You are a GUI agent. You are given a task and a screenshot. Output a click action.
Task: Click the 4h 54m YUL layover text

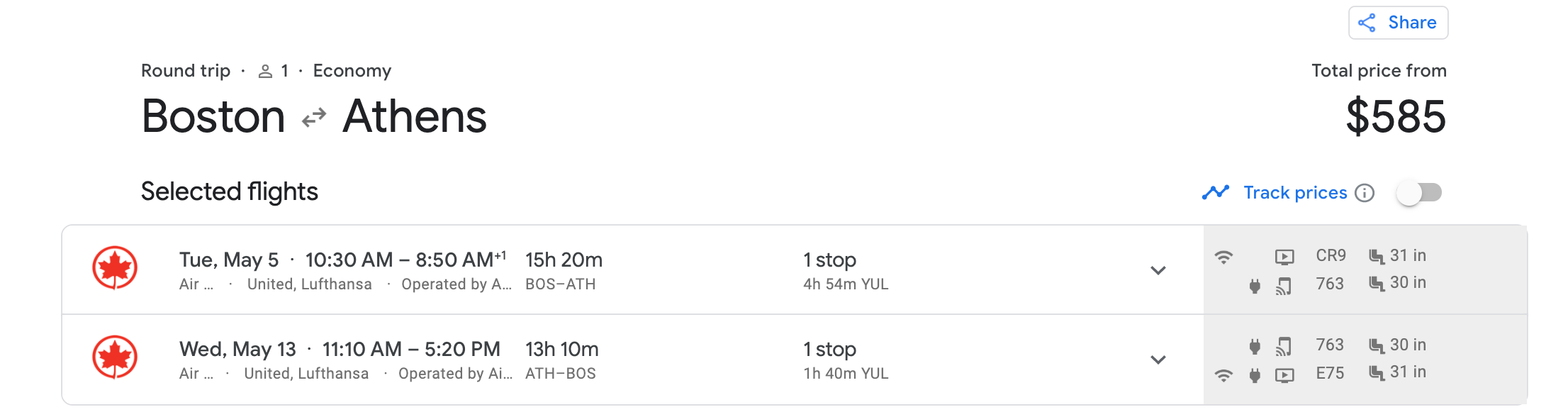click(x=846, y=284)
